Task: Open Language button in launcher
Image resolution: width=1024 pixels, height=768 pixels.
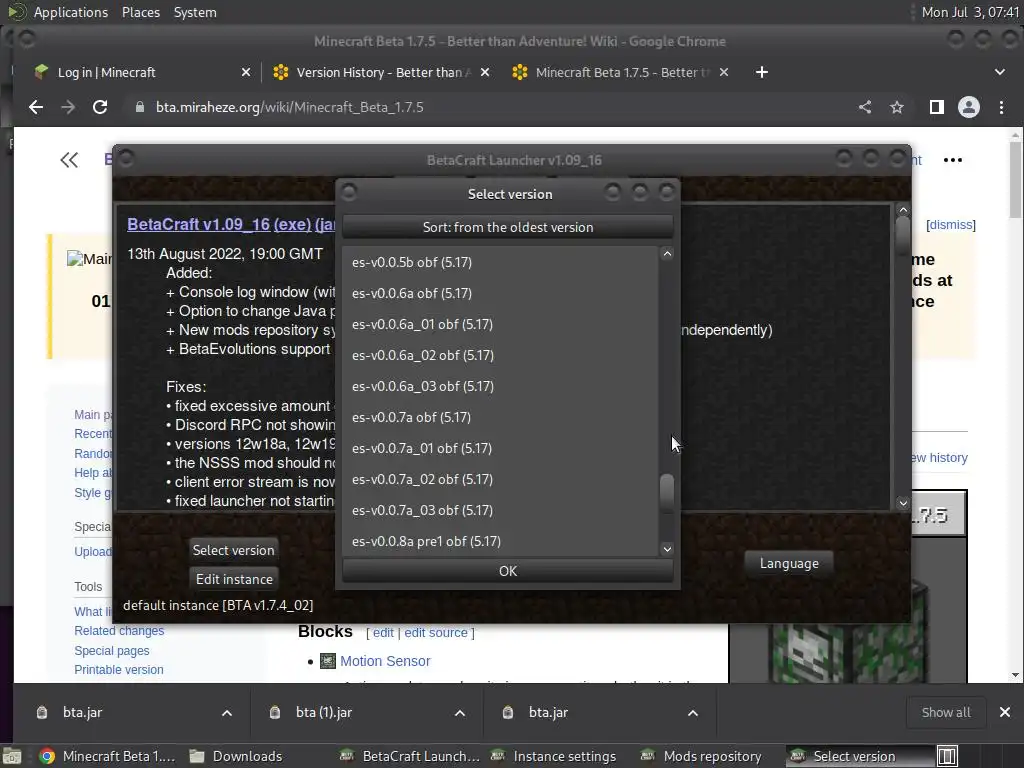Action: tap(789, 563)
